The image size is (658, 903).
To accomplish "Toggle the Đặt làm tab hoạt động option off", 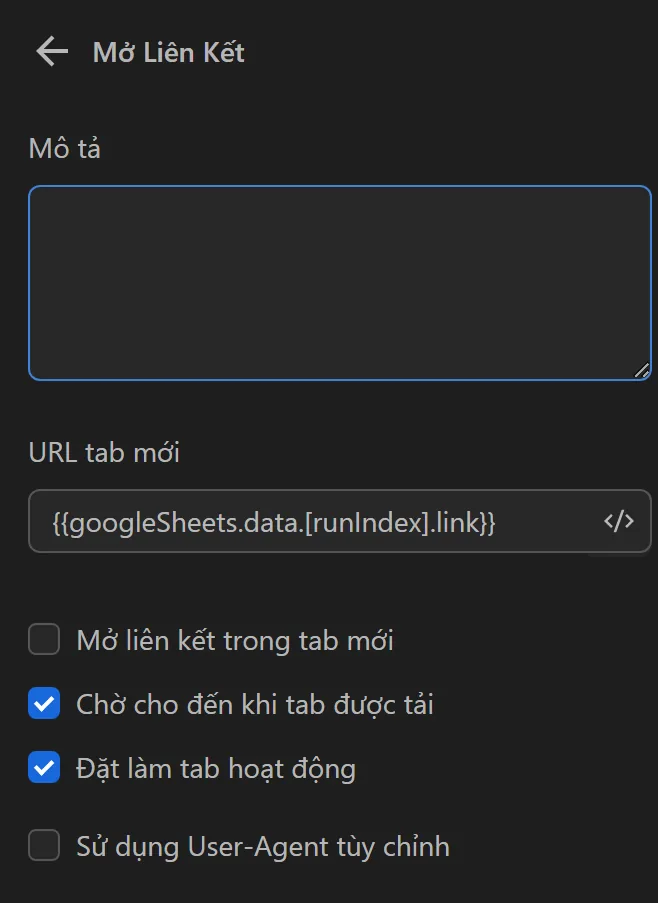I will (44, 766).
